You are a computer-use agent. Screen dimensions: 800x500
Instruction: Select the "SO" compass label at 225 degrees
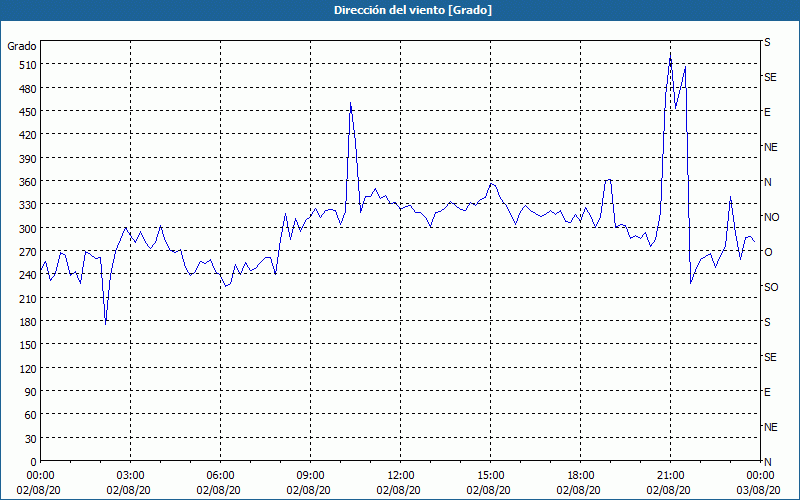[771, 287]
